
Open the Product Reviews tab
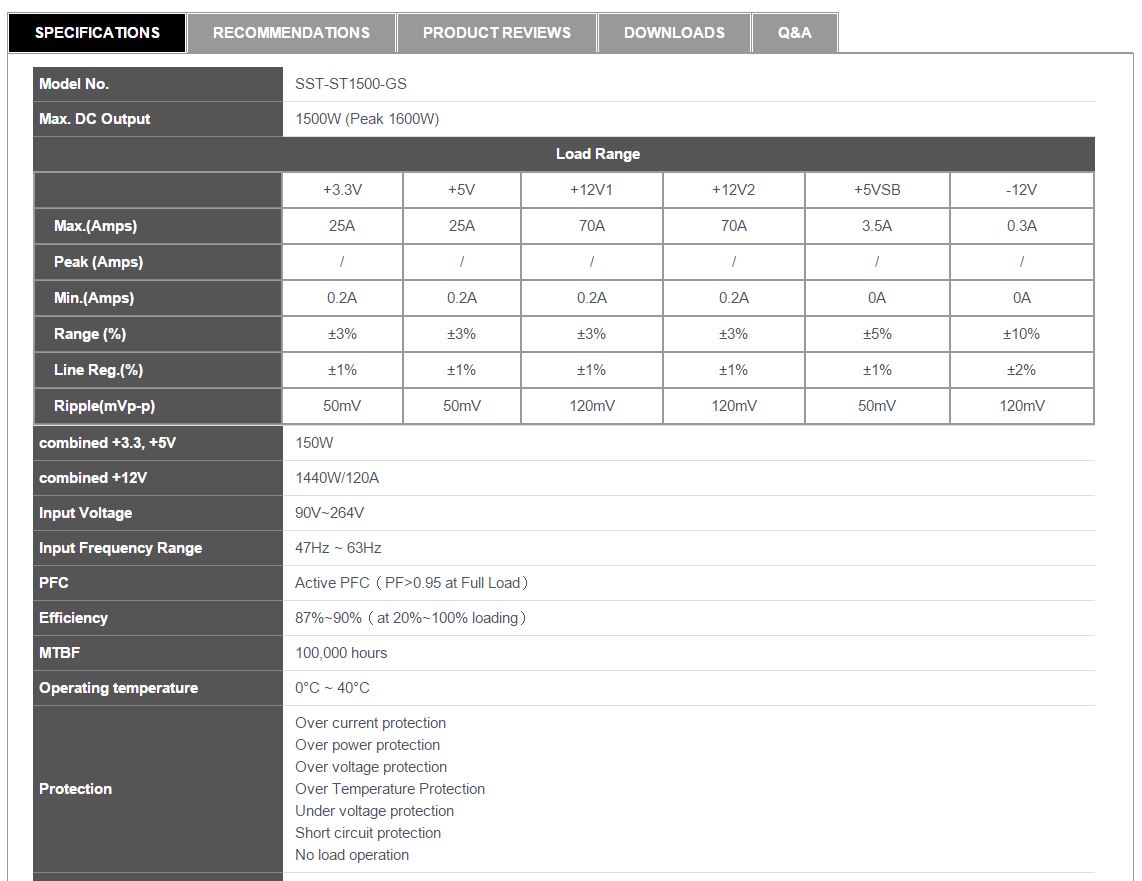[x=496, y=33]
